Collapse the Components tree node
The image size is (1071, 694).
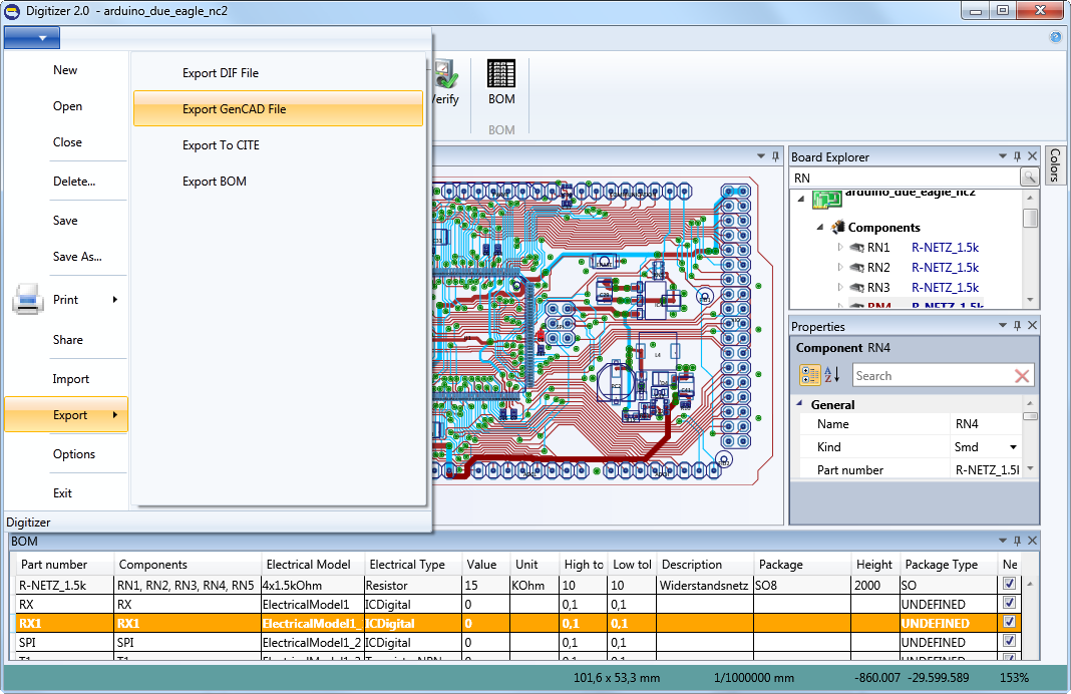click(820, 227)
